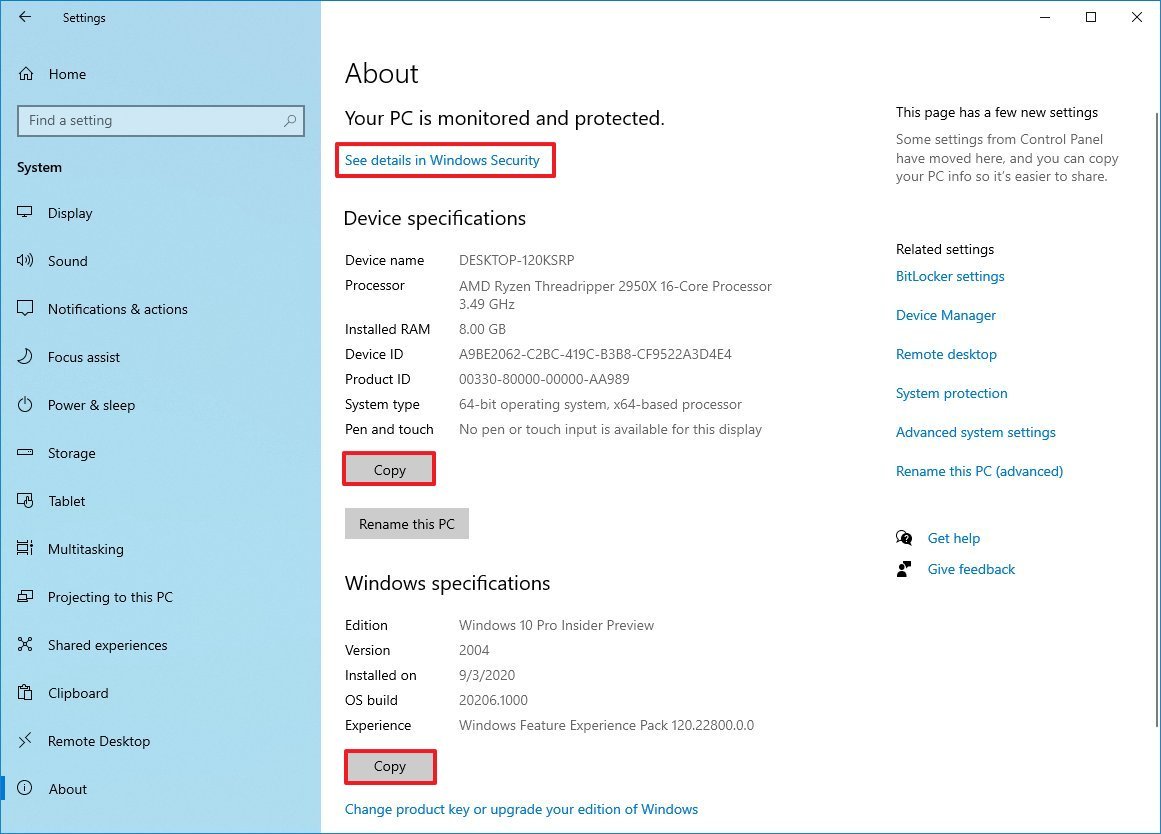1161x834 pixels.
Task: Select Power & sleep
Action: [x=91, y=405]
